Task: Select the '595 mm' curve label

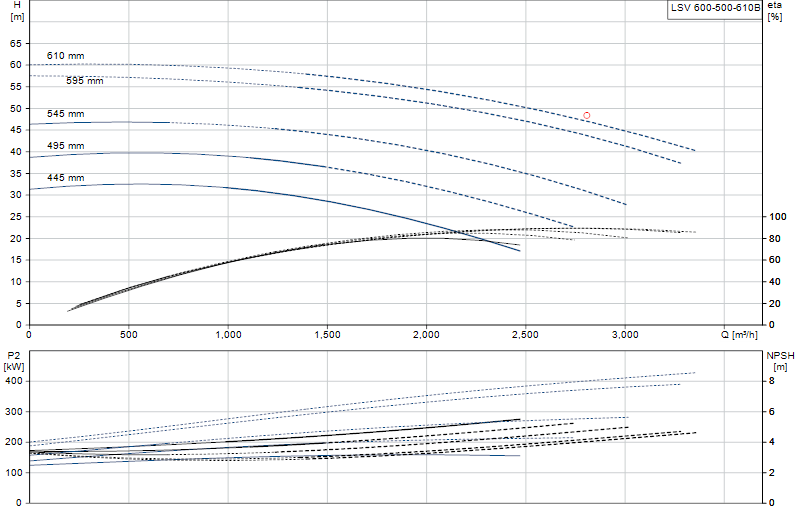Action: tap(85, 81)
